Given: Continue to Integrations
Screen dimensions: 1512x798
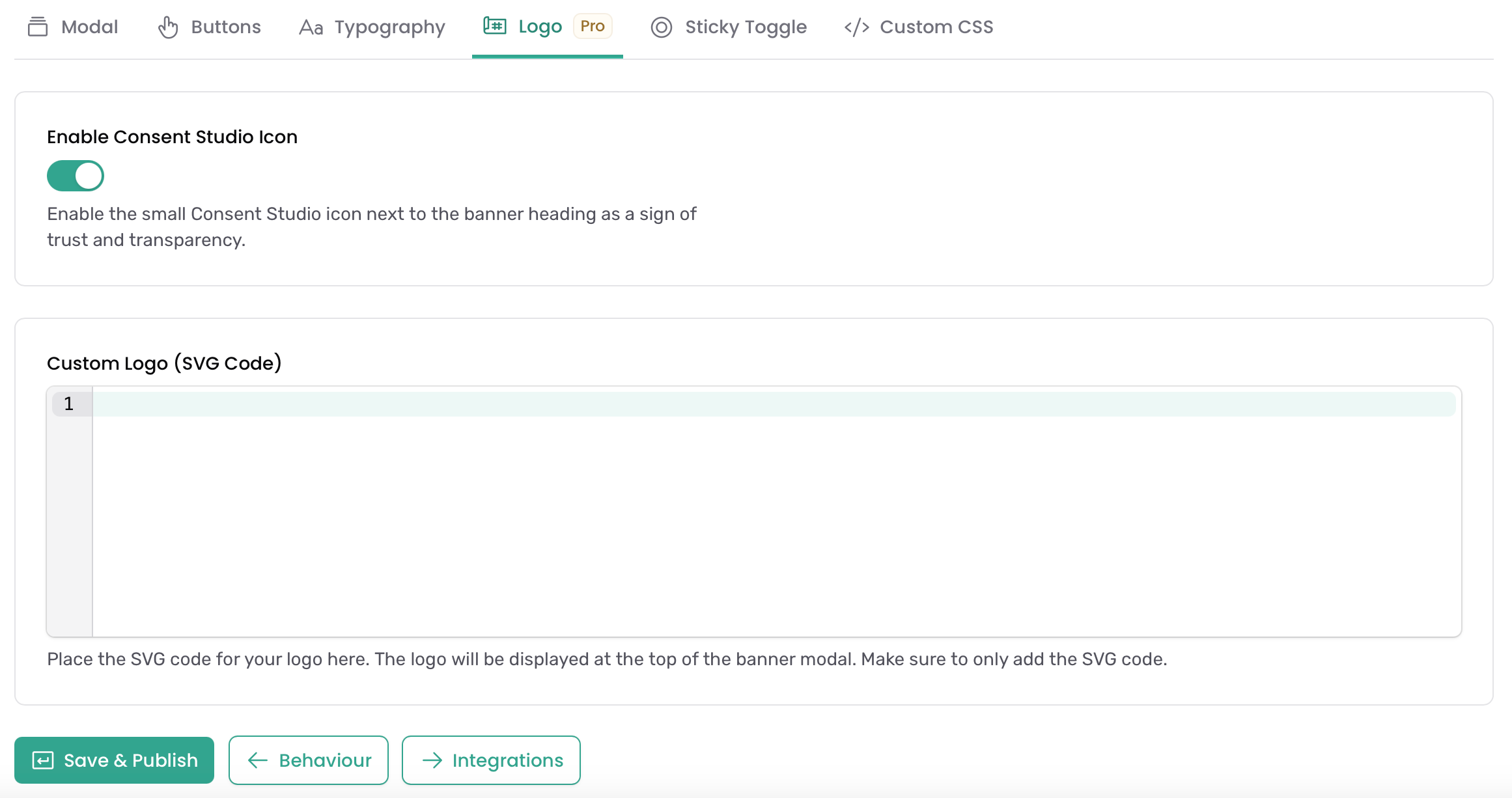Looking at the screenshot, I should coord(491,760).
